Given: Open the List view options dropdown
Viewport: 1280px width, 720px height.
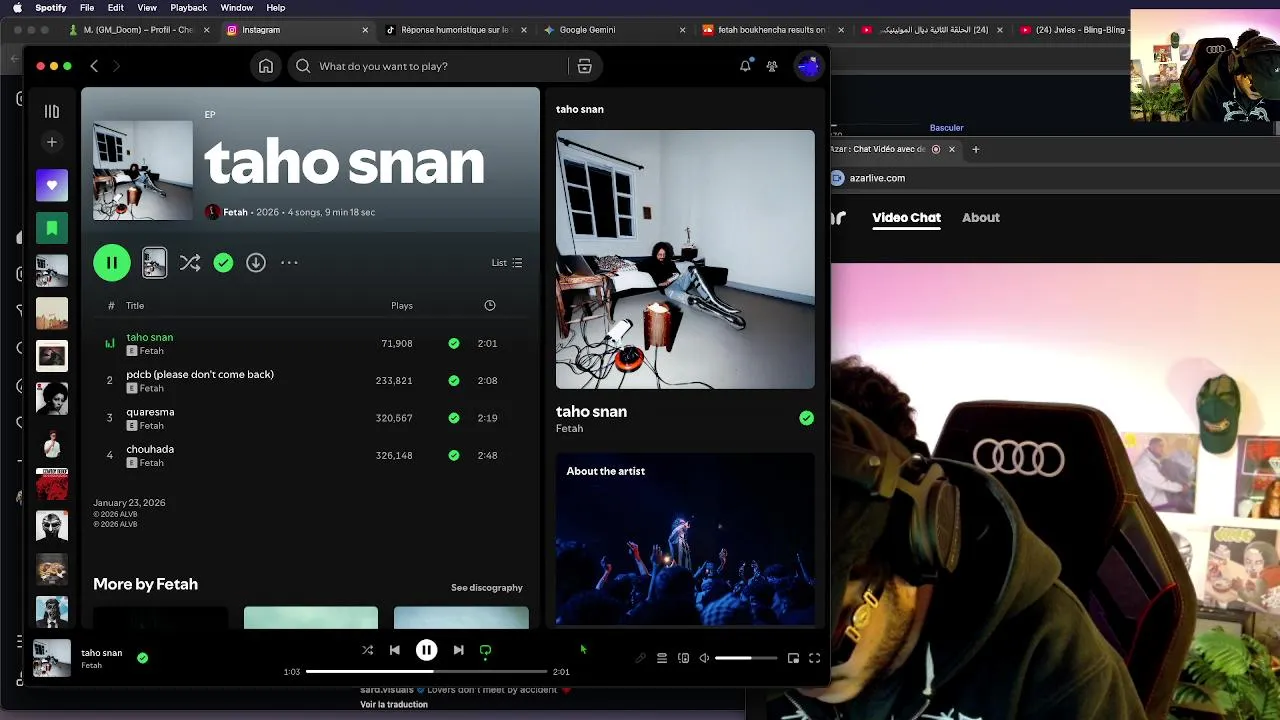Looking at the screenshot, I should [507, 263].
